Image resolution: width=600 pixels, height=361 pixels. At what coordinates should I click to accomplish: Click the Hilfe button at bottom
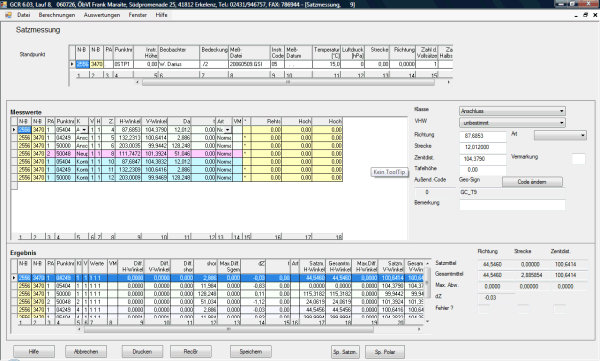click(34, 351)
